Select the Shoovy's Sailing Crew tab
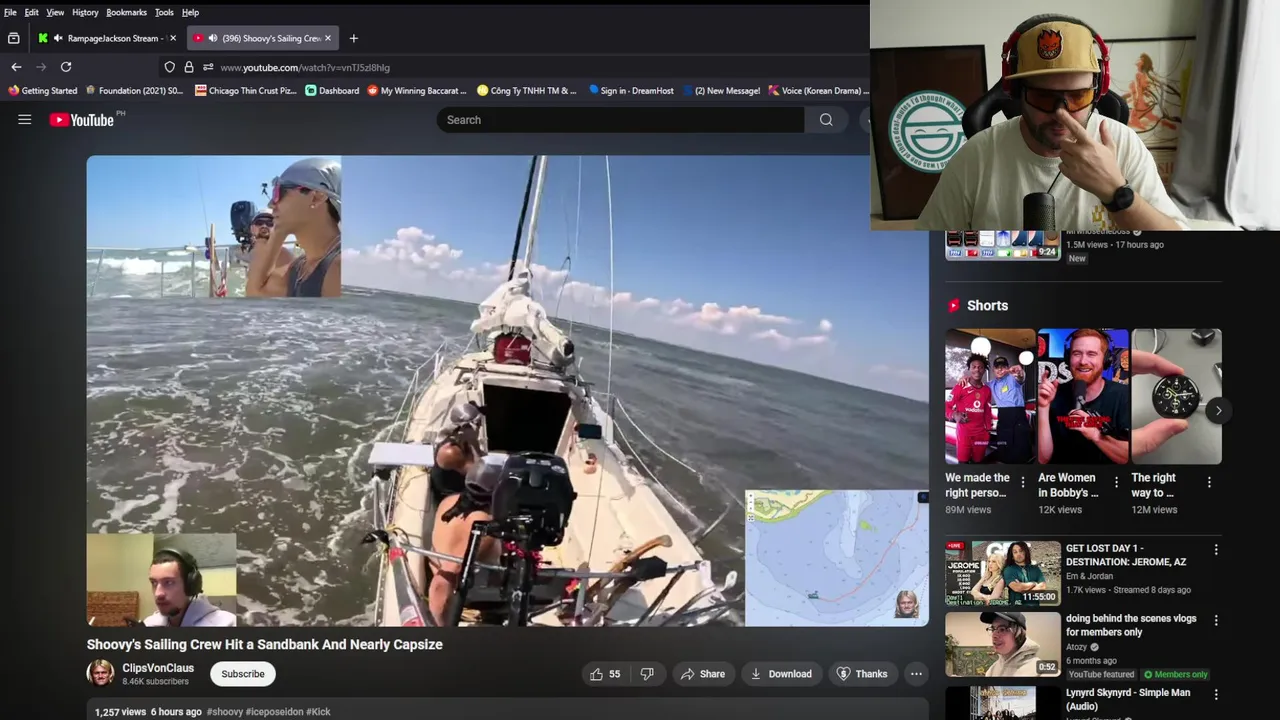The height and width of the screenshot is (720, 1280). (x=264, y=38)
